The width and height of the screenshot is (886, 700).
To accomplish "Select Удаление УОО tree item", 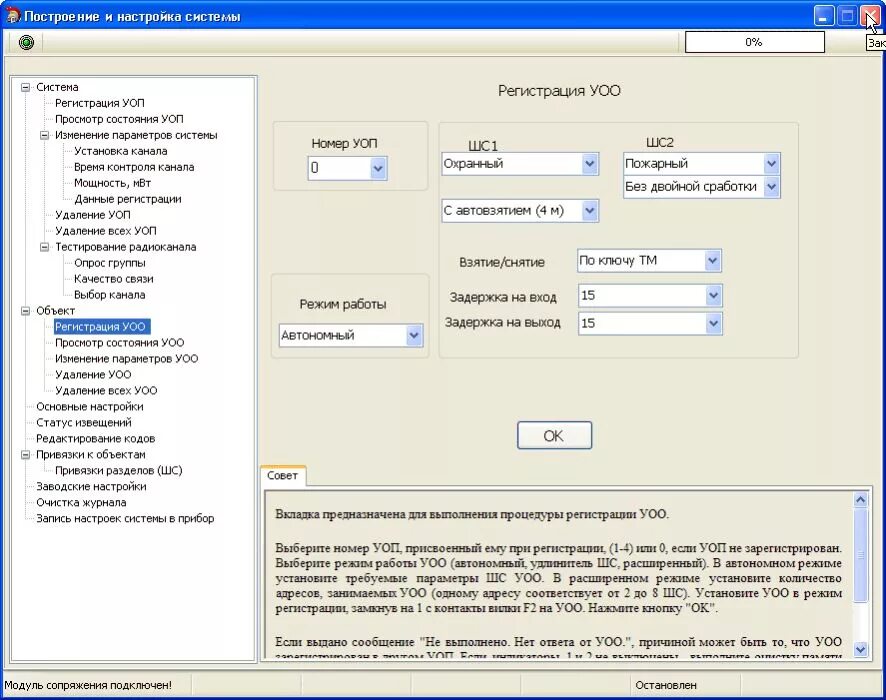I will coord(93,375).
